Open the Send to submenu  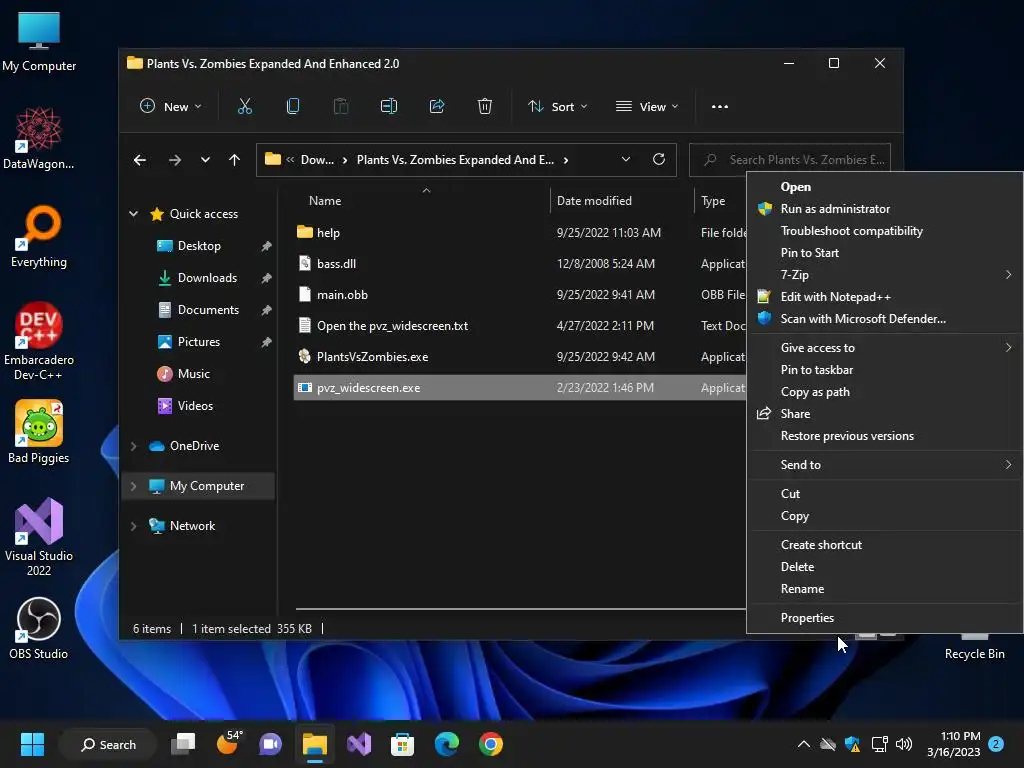885,465
